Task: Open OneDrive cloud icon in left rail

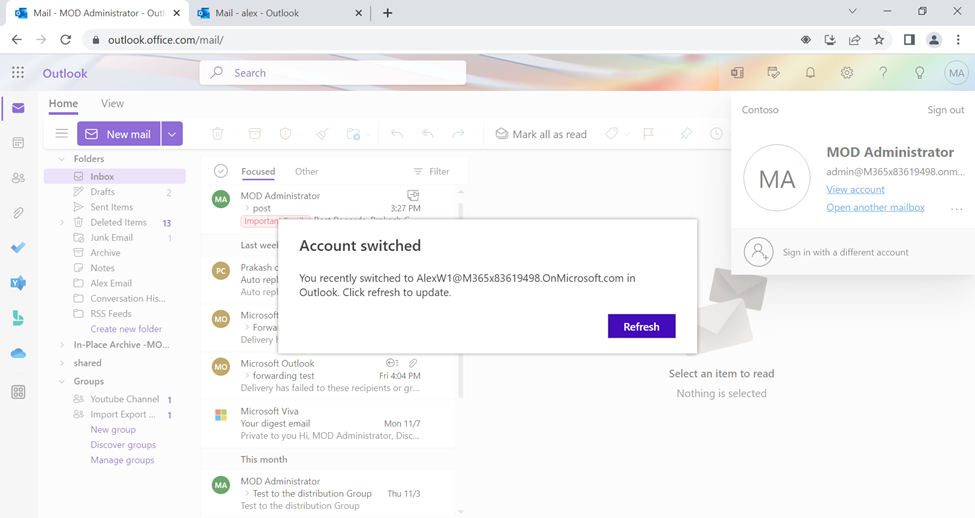Action: point(18,353)
